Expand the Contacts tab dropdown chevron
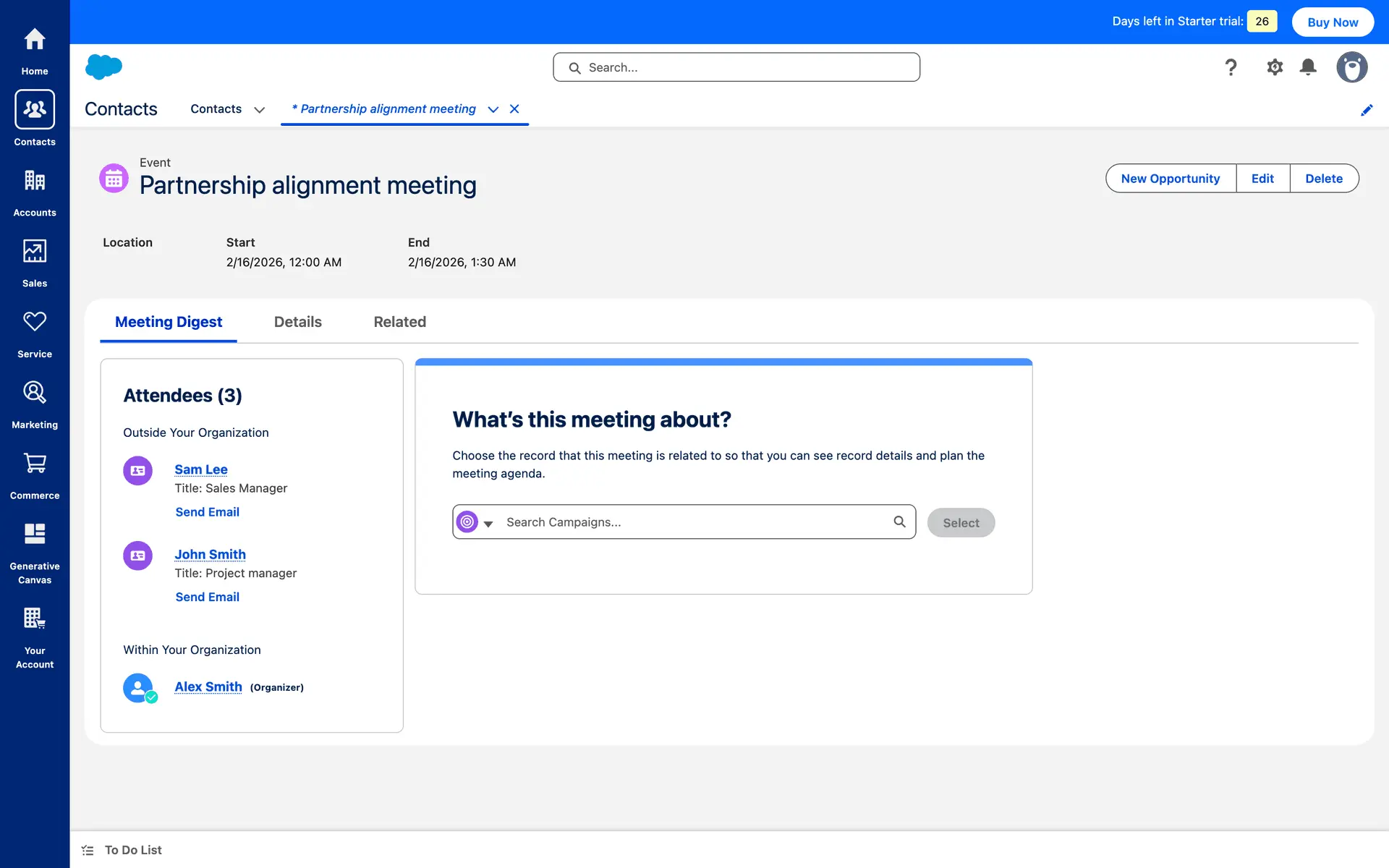Screen dimensions: 1389x868 [x=259, y=110]
